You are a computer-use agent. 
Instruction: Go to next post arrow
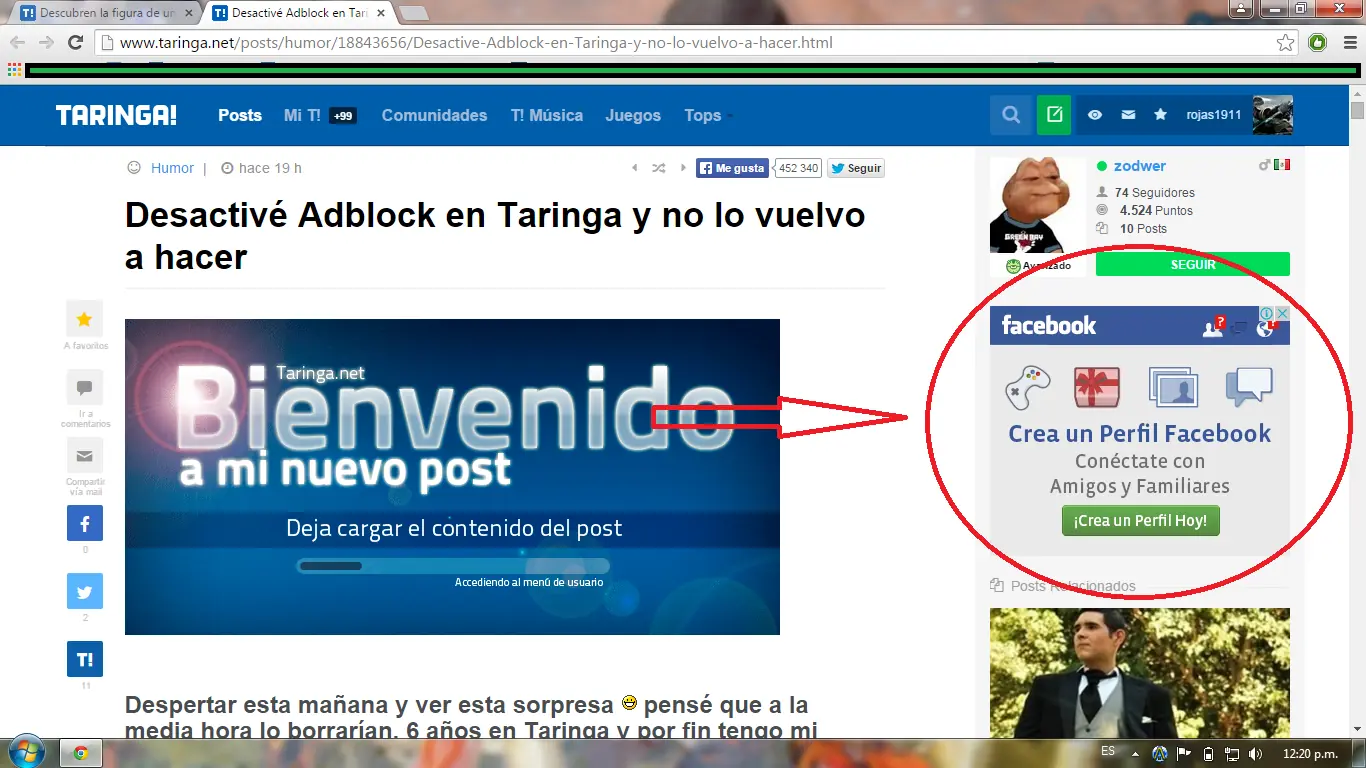click(x=683, y=168)
